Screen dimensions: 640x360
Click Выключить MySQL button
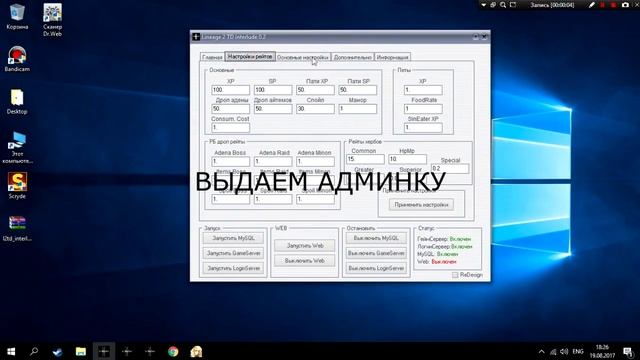(376, 238)
